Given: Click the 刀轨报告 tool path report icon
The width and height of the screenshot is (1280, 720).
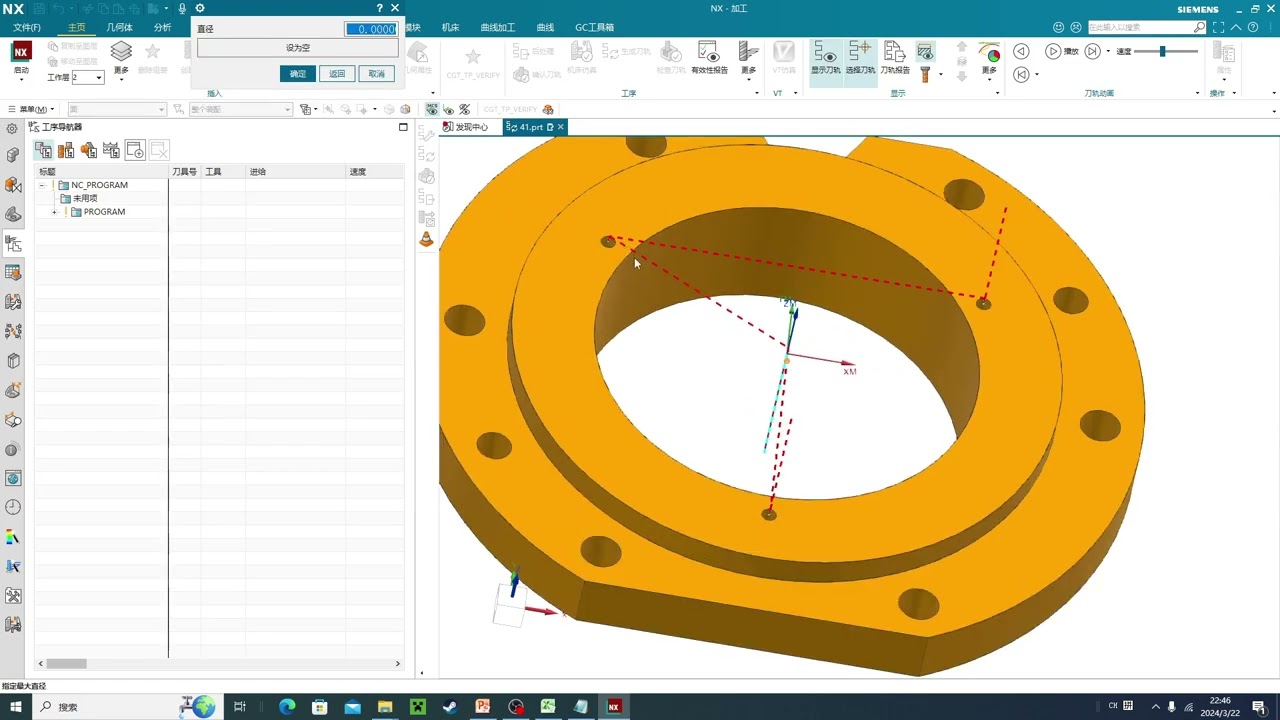Looking at the screenshot, I should point(895,57).
